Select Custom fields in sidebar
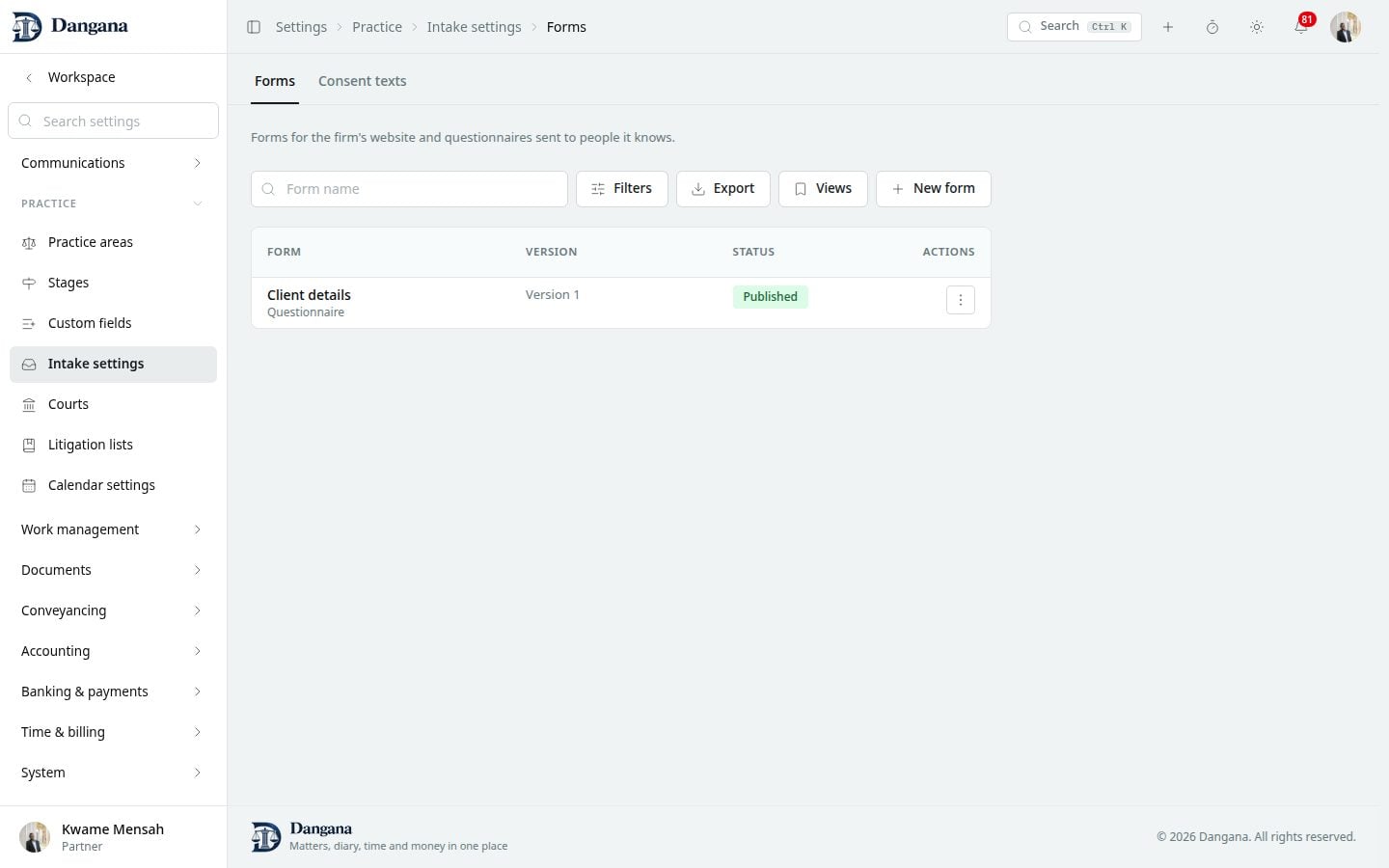The height and width of the screenshot is (868, 1389). pyautogui.click(x=113, y=323)
